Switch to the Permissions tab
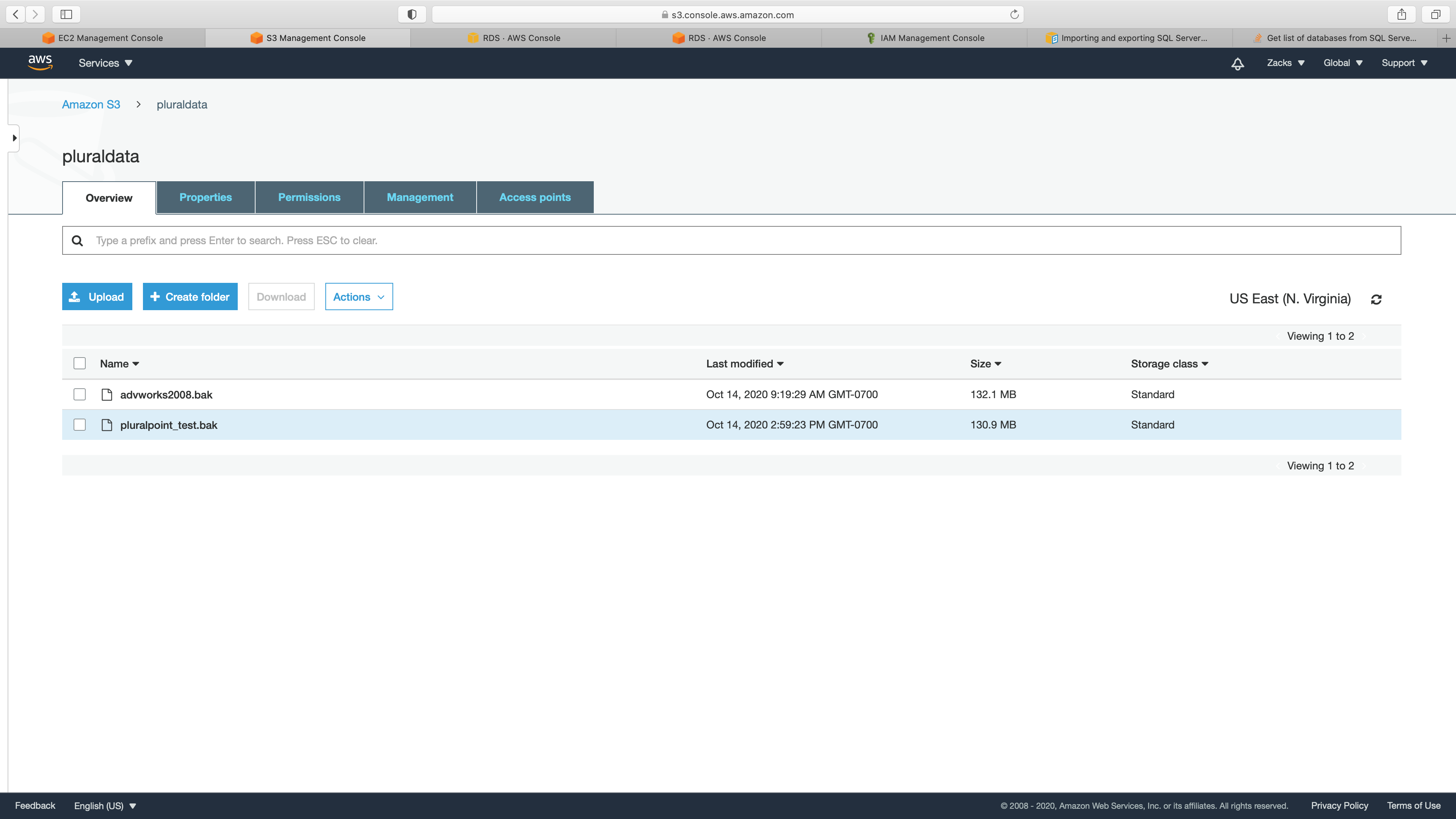Viewport: 1456px width, 819px height. pos(309,197)
